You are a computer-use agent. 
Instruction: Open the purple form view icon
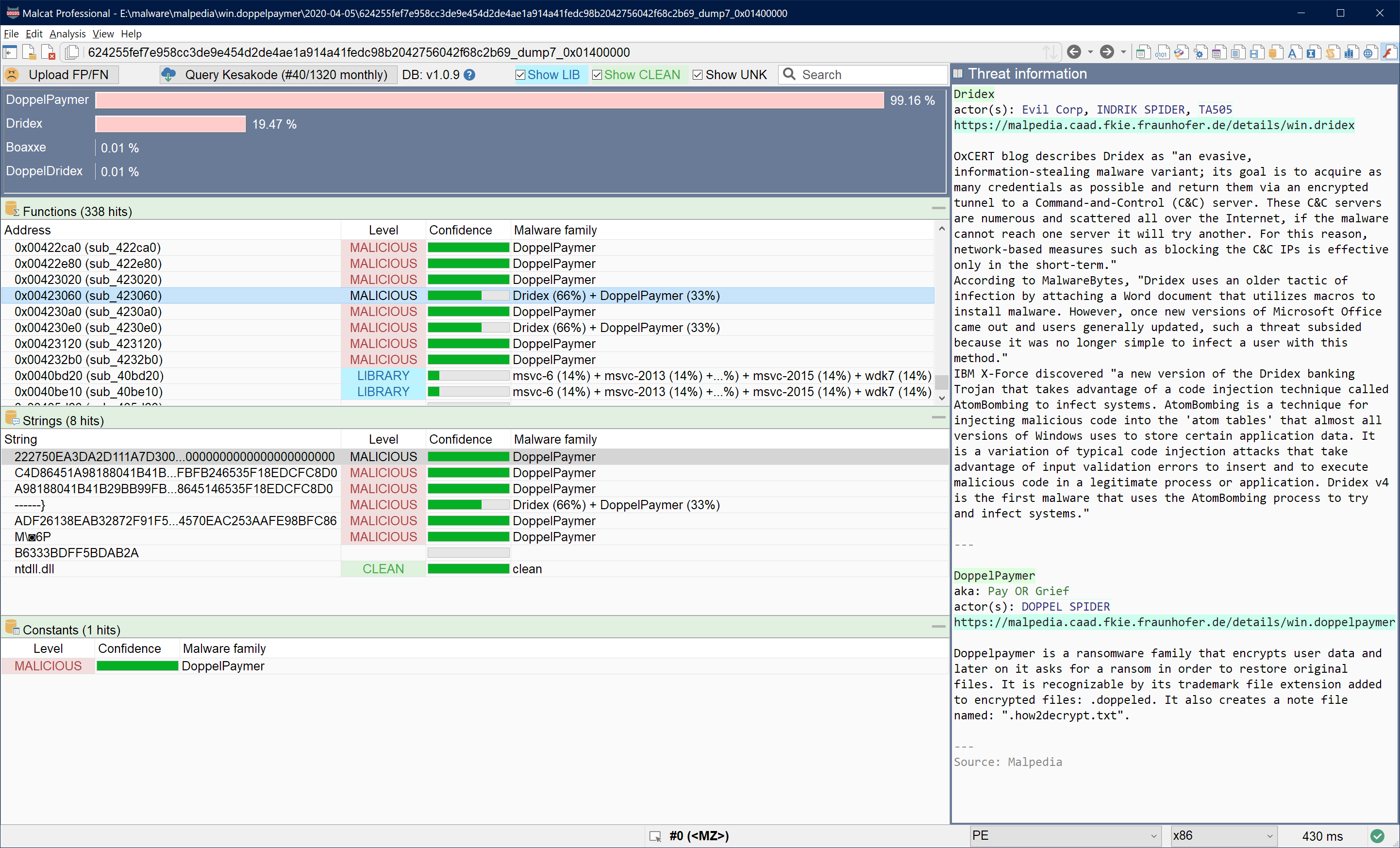tap(1218, 53)
